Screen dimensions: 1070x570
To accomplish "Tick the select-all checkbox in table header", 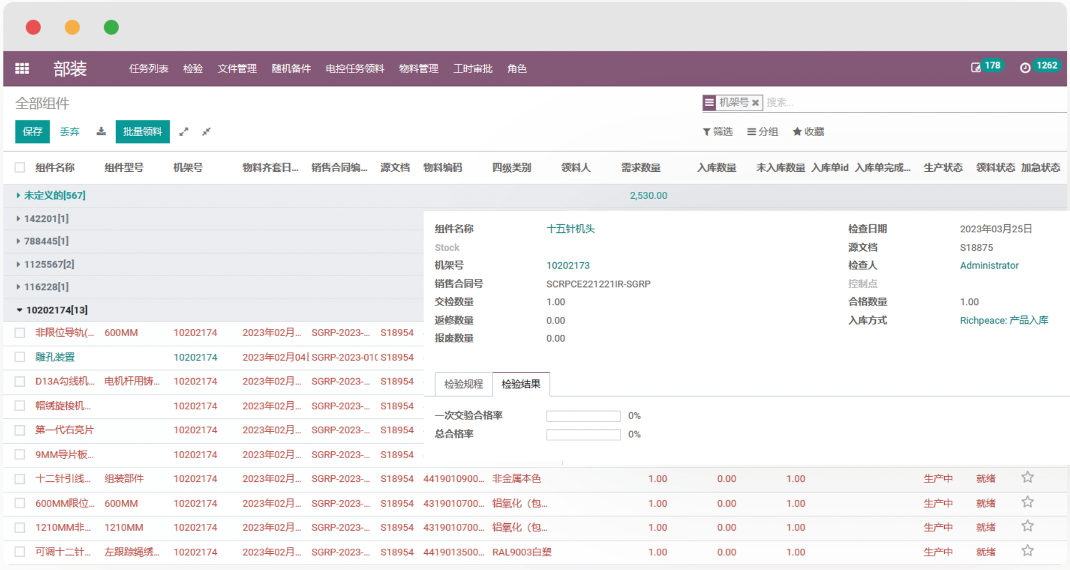I will click(x=20, y=168).
